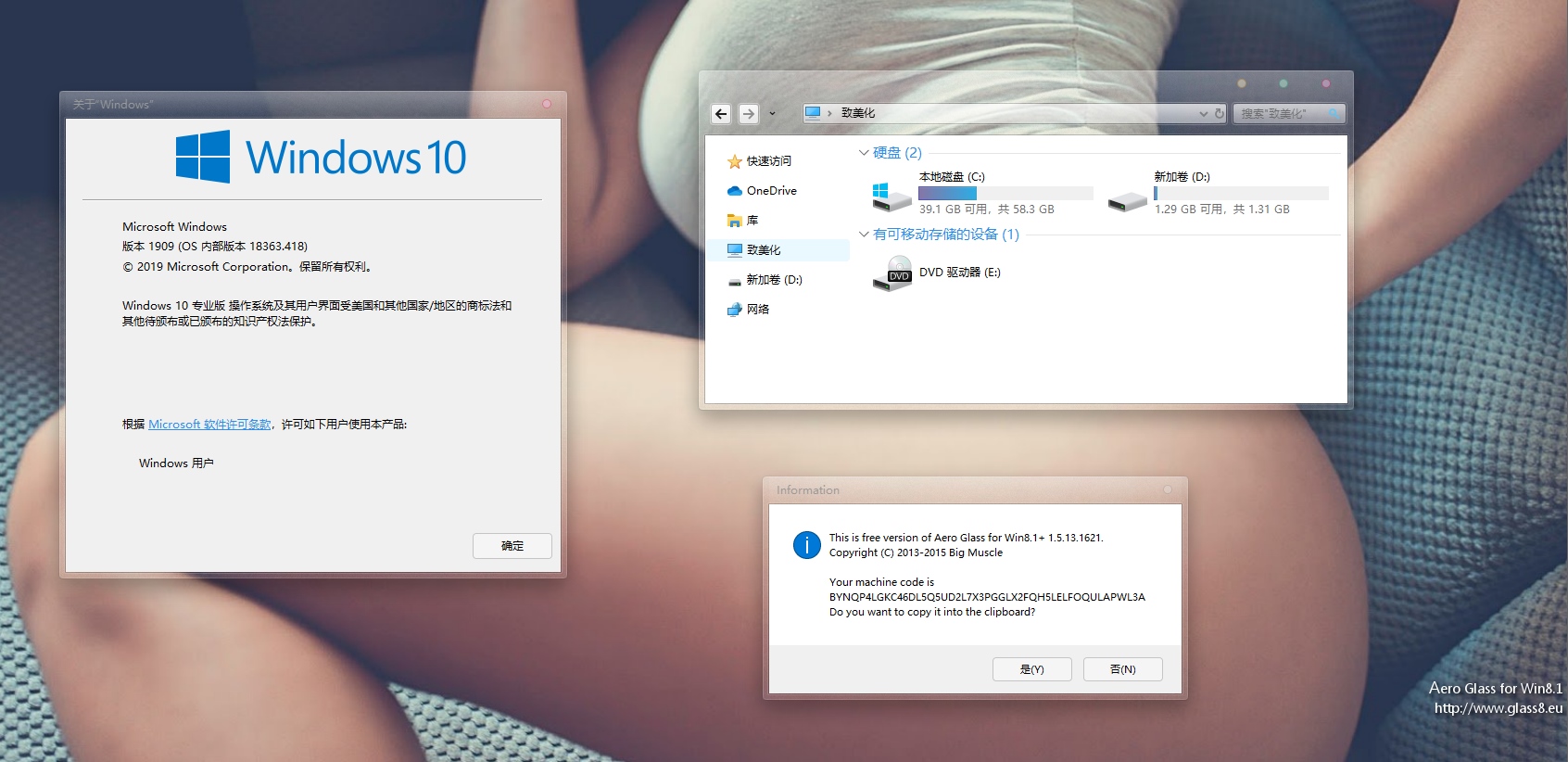Select 网络 in navigation pane
This screenshot has width=1568, height=762.
757,310
